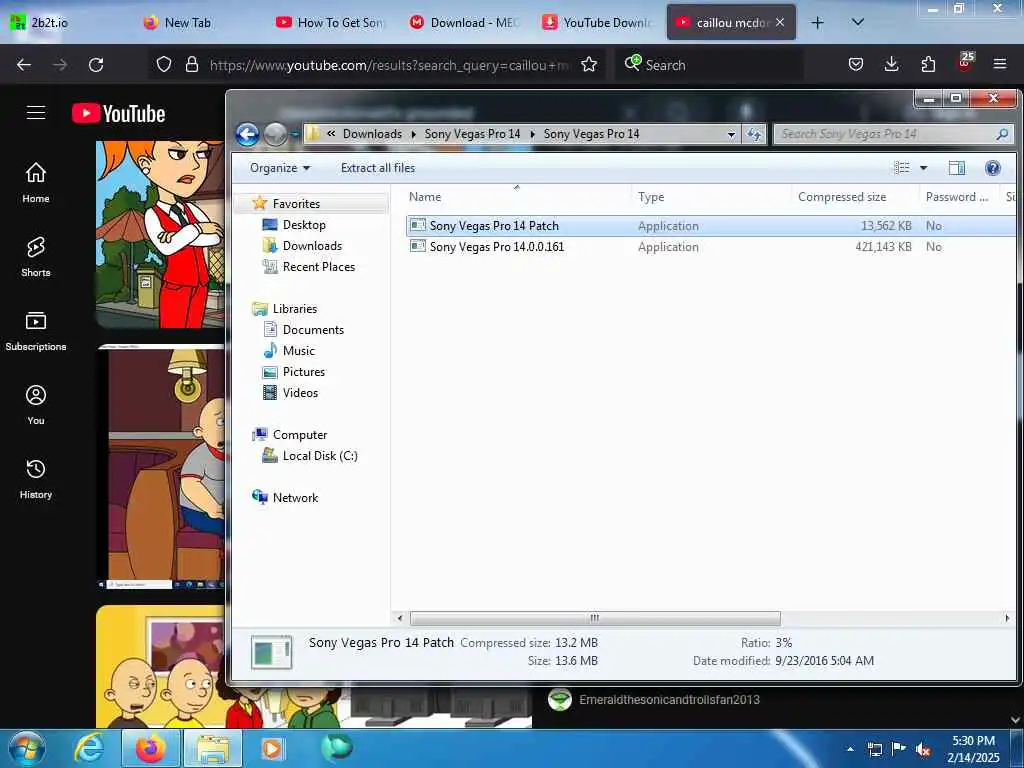This screenshot has height=768, width=1024.
Task: Open the Emeraldthesonicandtrollsfan2013 channel
Action: pyautogui.click(x=669, y=699)
